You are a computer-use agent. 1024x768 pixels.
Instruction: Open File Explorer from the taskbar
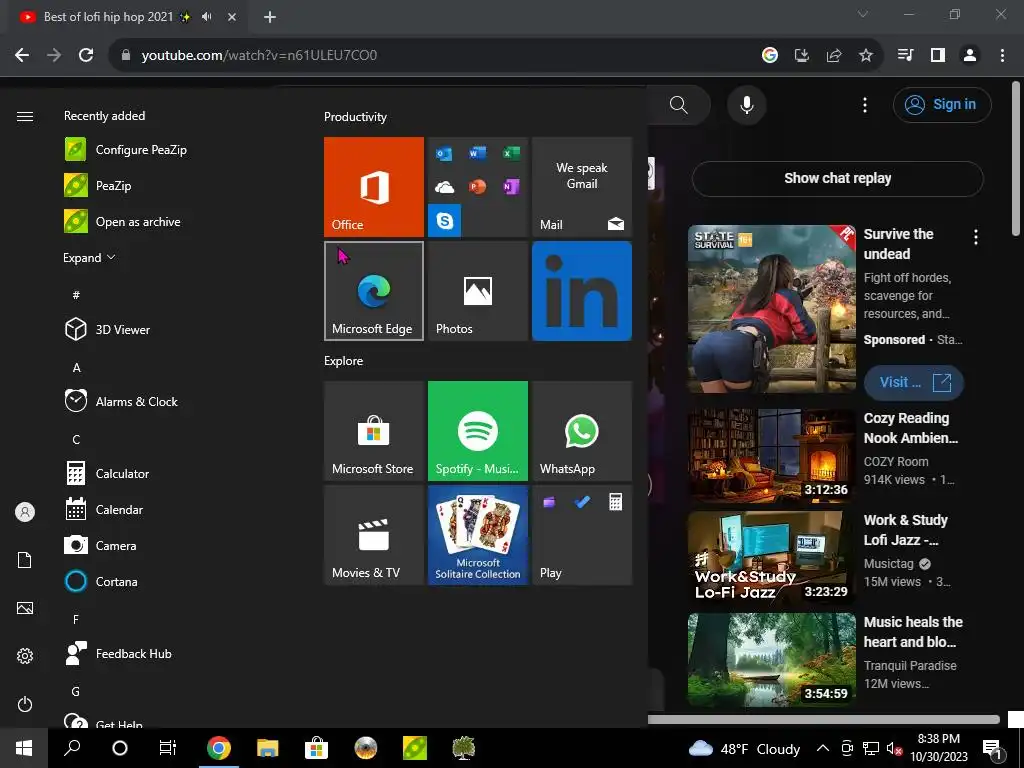267,748
